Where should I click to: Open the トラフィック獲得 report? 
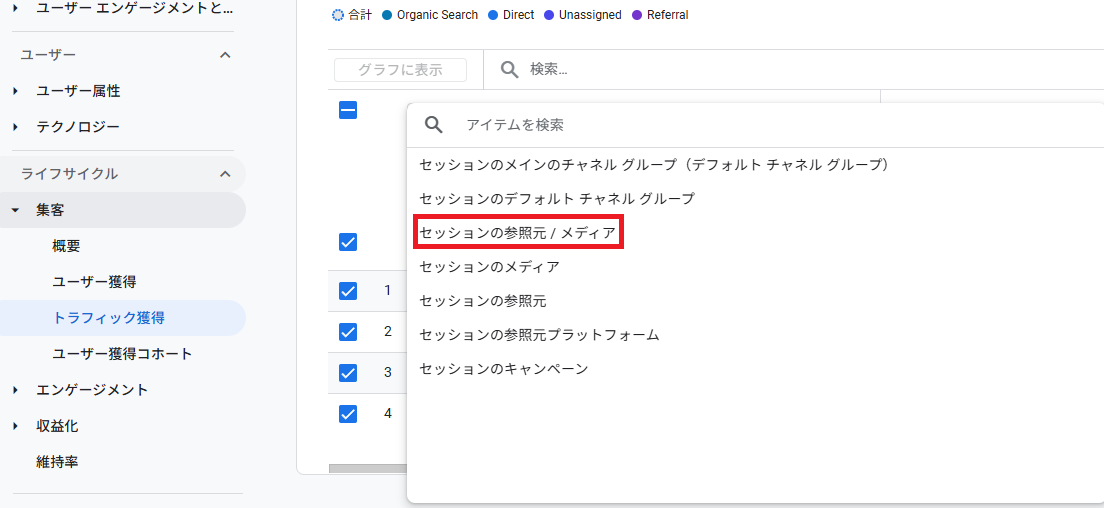pos(108,318)
